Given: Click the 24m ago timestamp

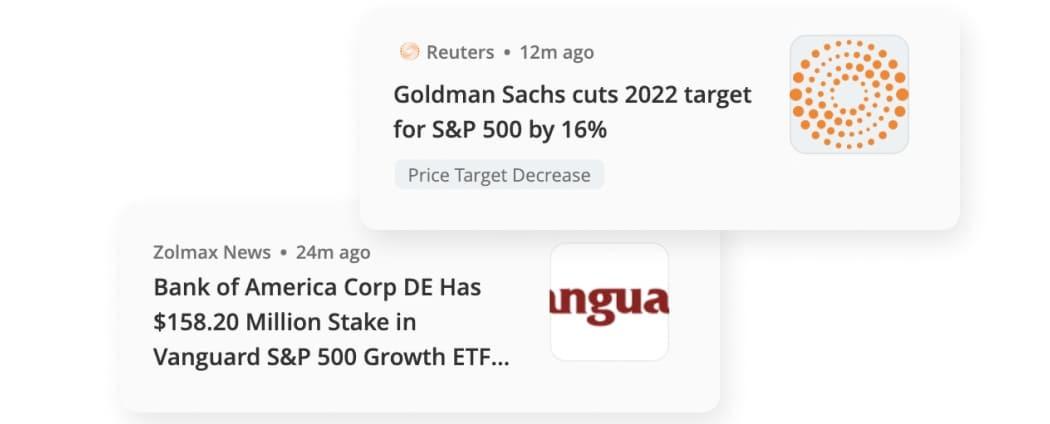Looking at the screenshot, I should pos(333,253).
